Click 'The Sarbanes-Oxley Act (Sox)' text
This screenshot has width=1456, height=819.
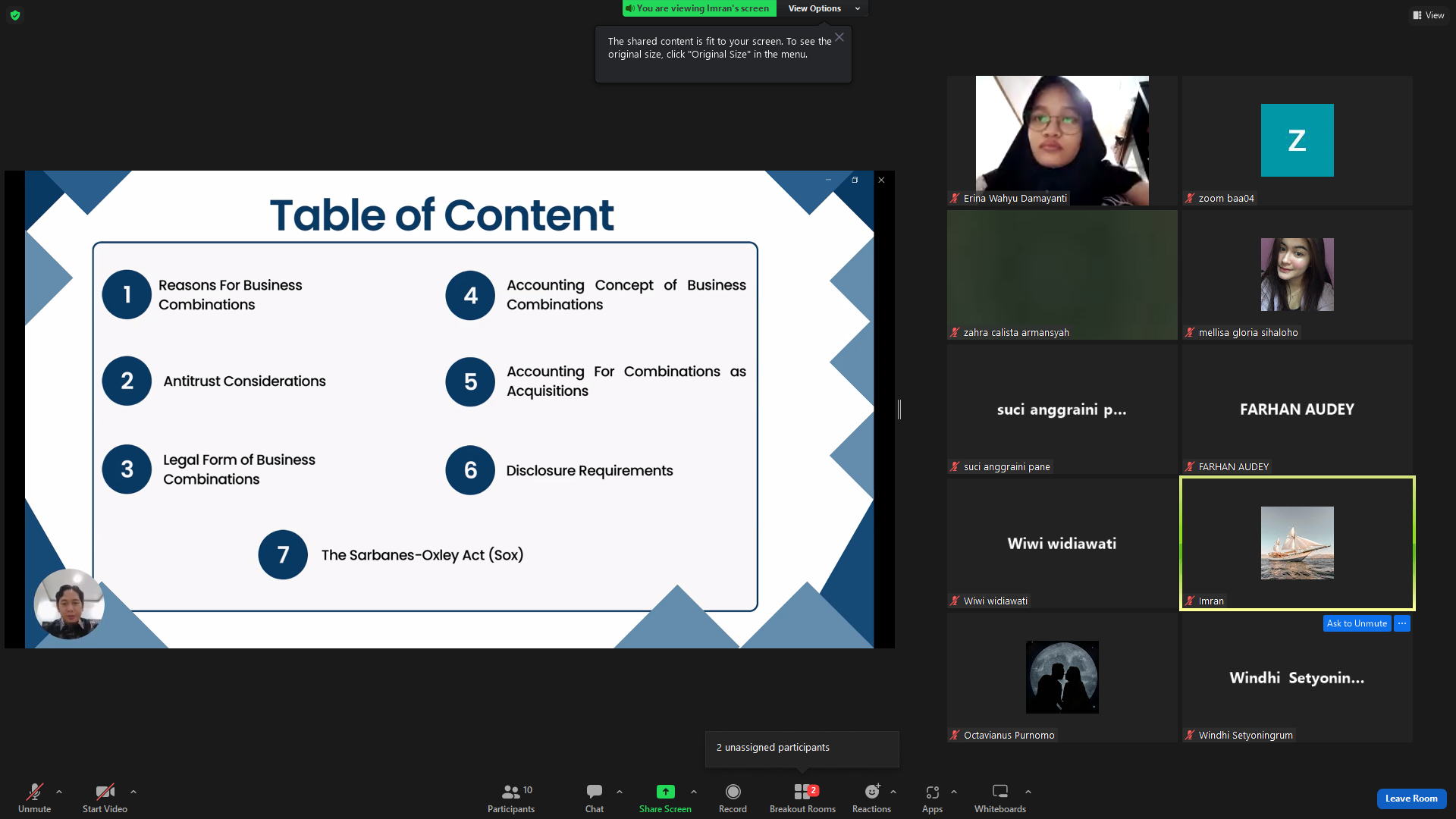[x=422, y=555]
